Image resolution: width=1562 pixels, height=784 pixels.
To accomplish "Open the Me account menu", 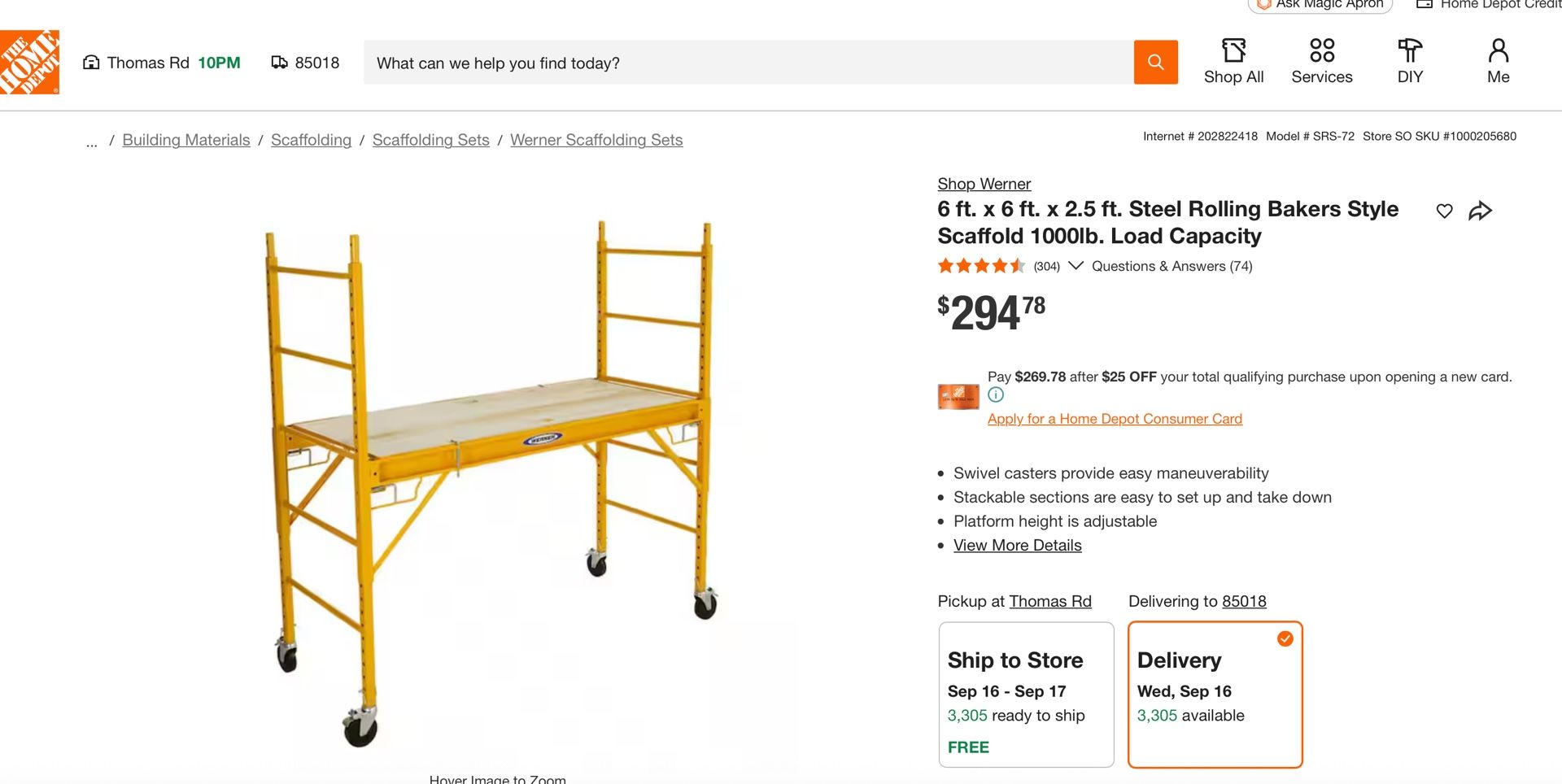I will 1498,62.
